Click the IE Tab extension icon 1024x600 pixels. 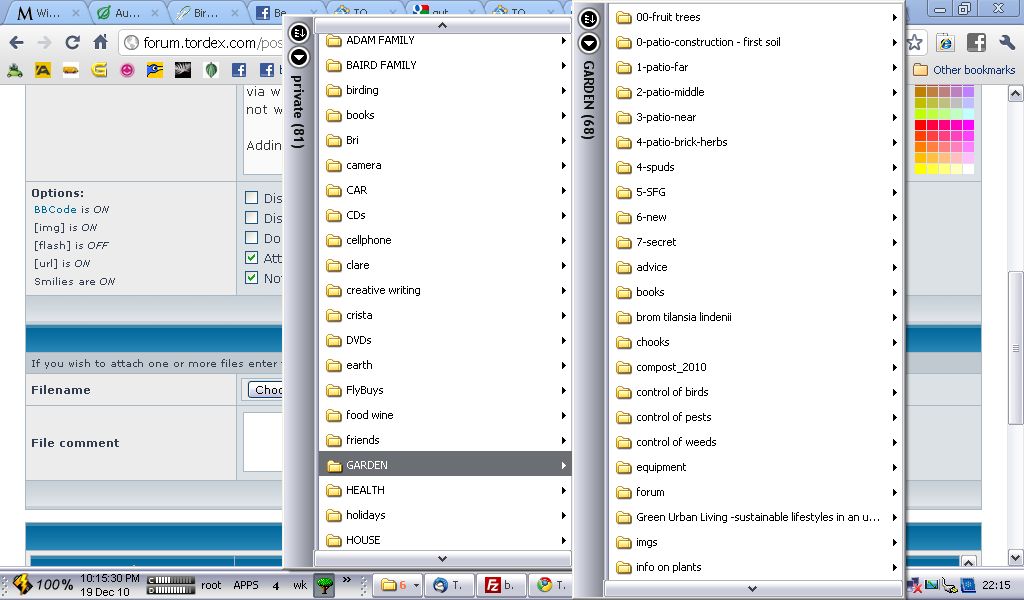click(x=945, y=43)
